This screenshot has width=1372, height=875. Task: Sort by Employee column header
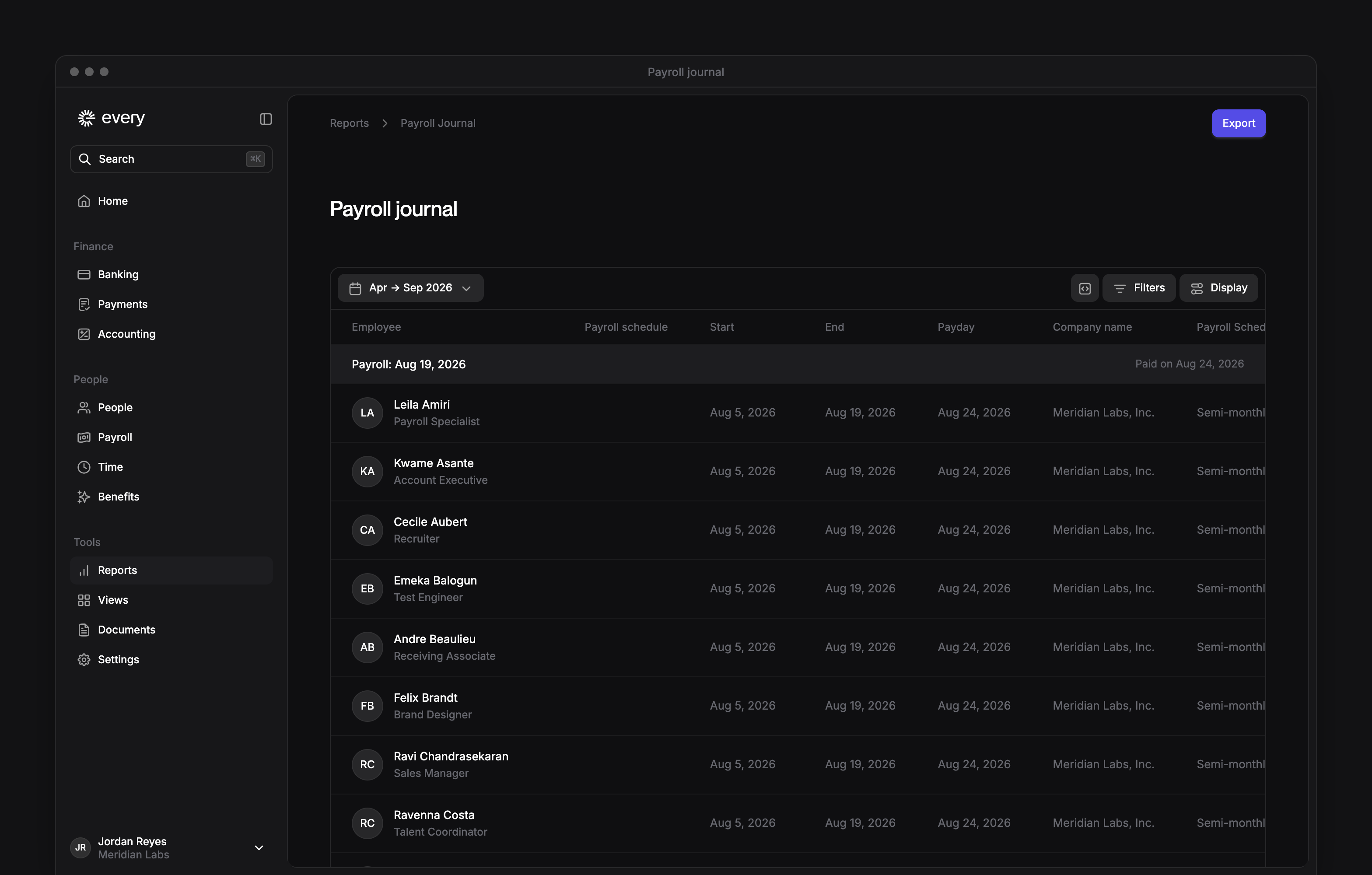pyautogui.click(x=376, y=327)
